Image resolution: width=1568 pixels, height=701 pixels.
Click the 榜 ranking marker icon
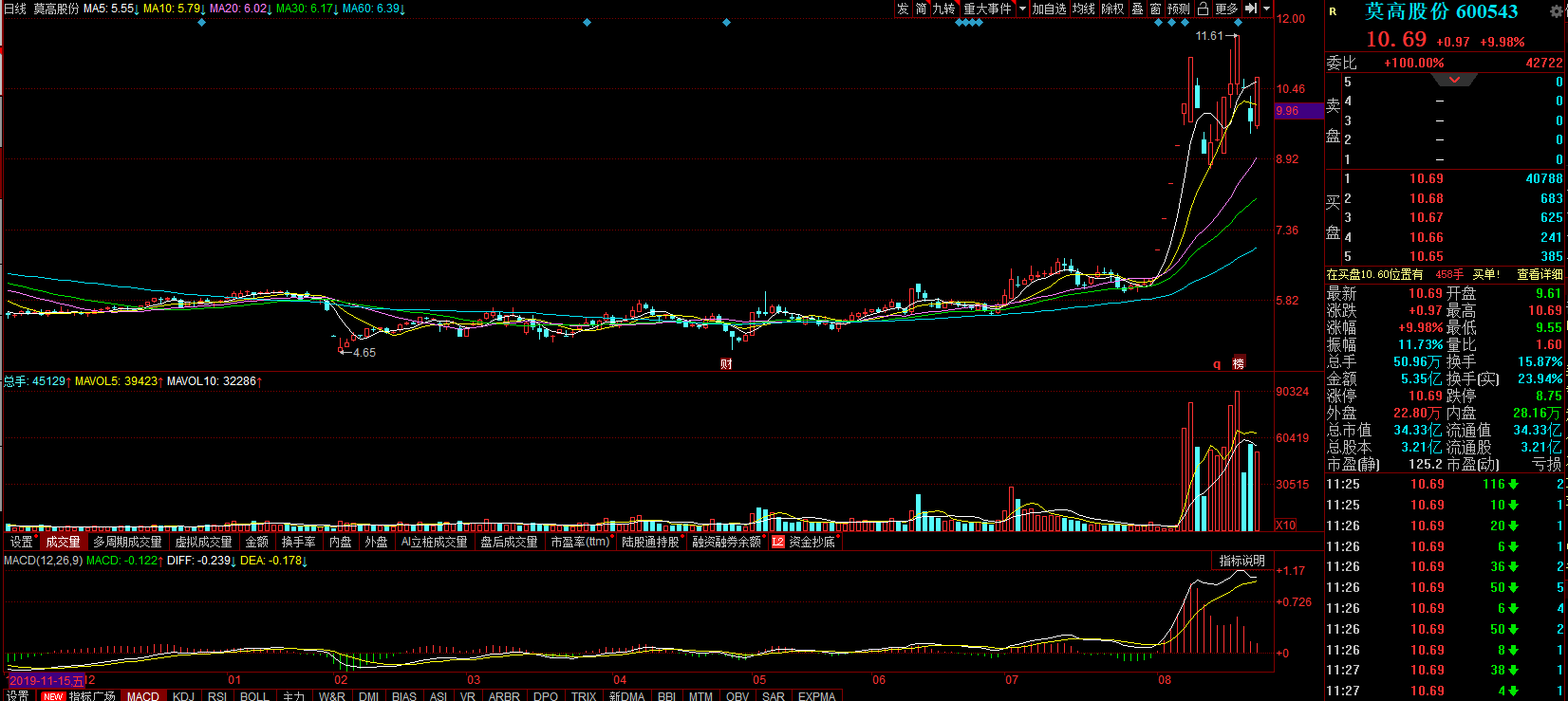point(1239,363)
